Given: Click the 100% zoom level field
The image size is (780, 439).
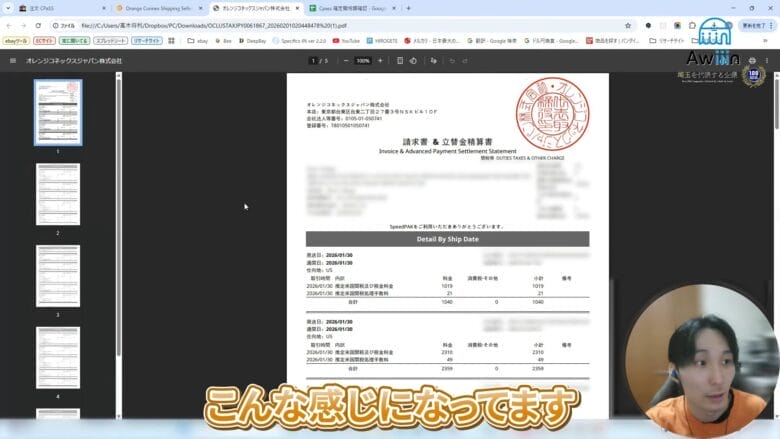Looking at the screenshot, I should 363,61.
